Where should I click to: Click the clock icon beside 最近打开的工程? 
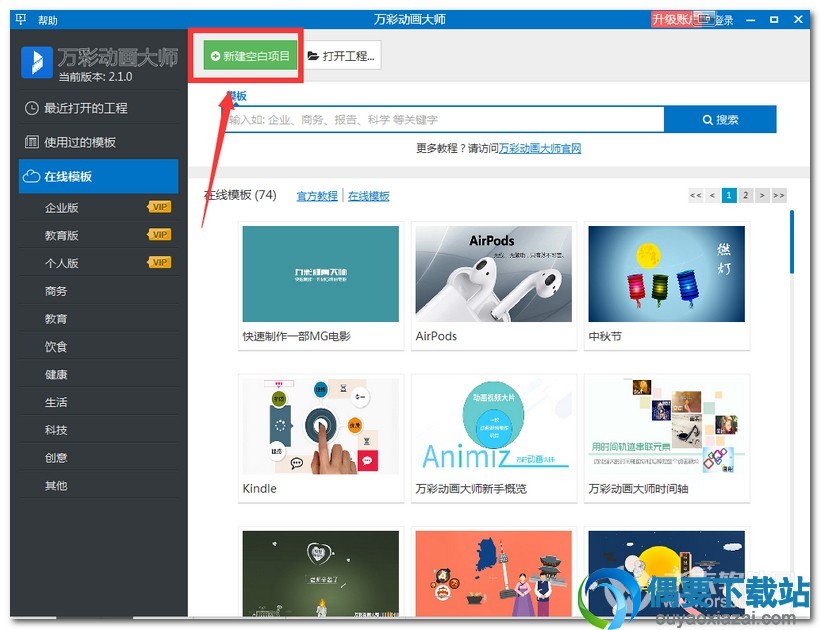click(31, 108)
